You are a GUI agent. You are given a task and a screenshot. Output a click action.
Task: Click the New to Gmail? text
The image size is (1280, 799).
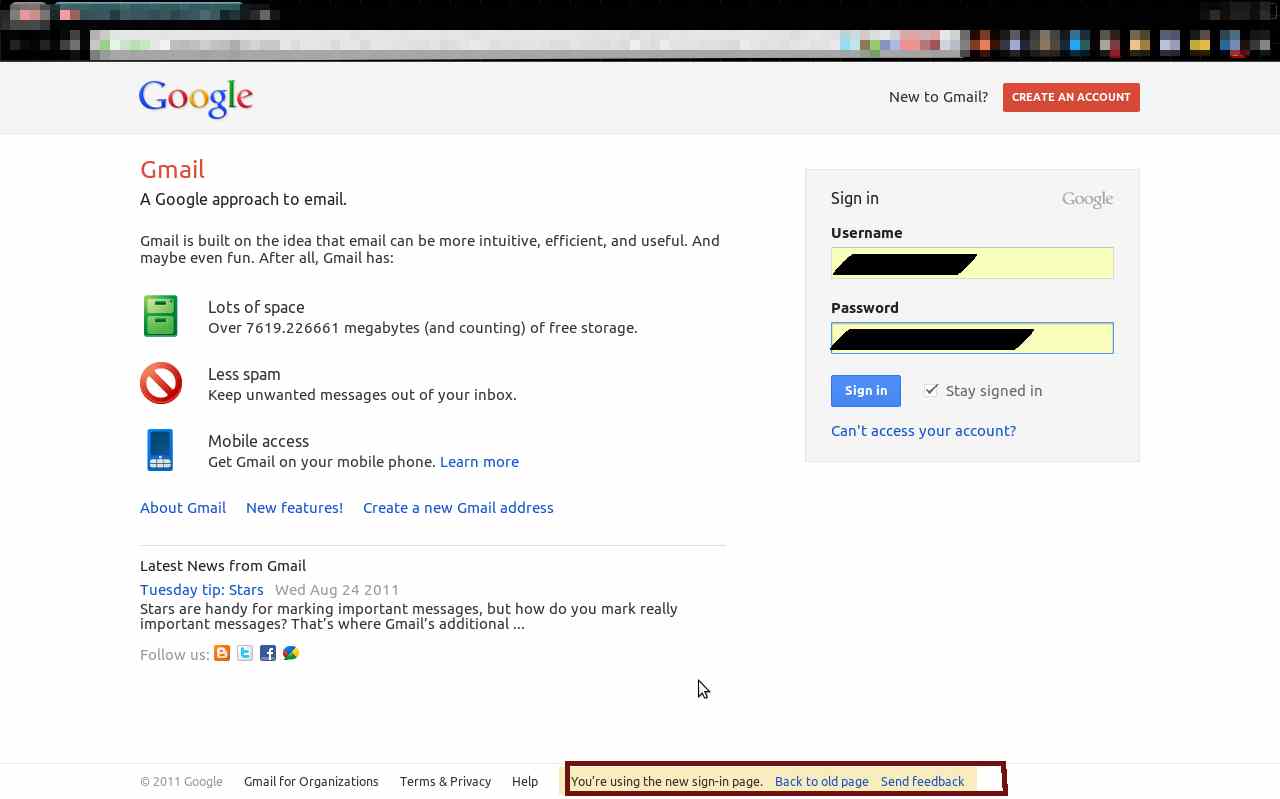coord(938,97)
